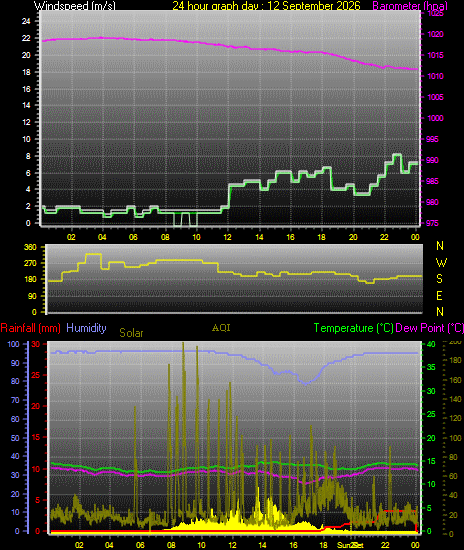Click the 1000 barometer scale value
This screenshot has height=550, width=464.
pos(435,118)
